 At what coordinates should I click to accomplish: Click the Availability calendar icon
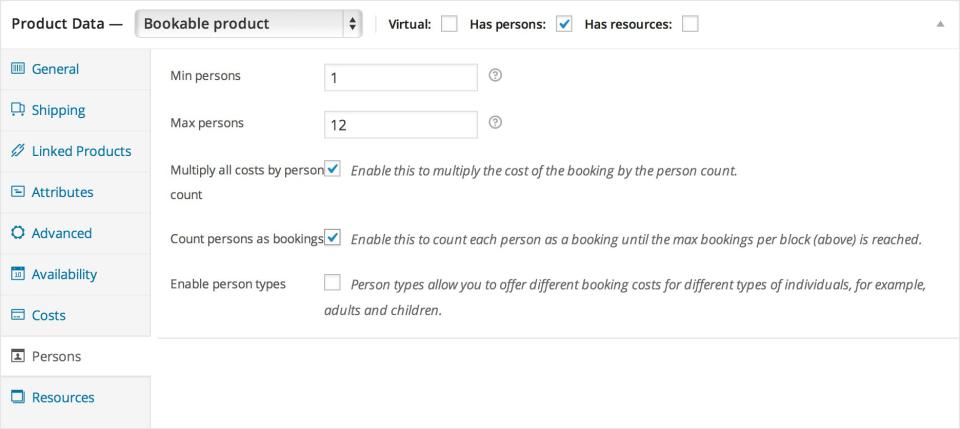click(17, 274)
